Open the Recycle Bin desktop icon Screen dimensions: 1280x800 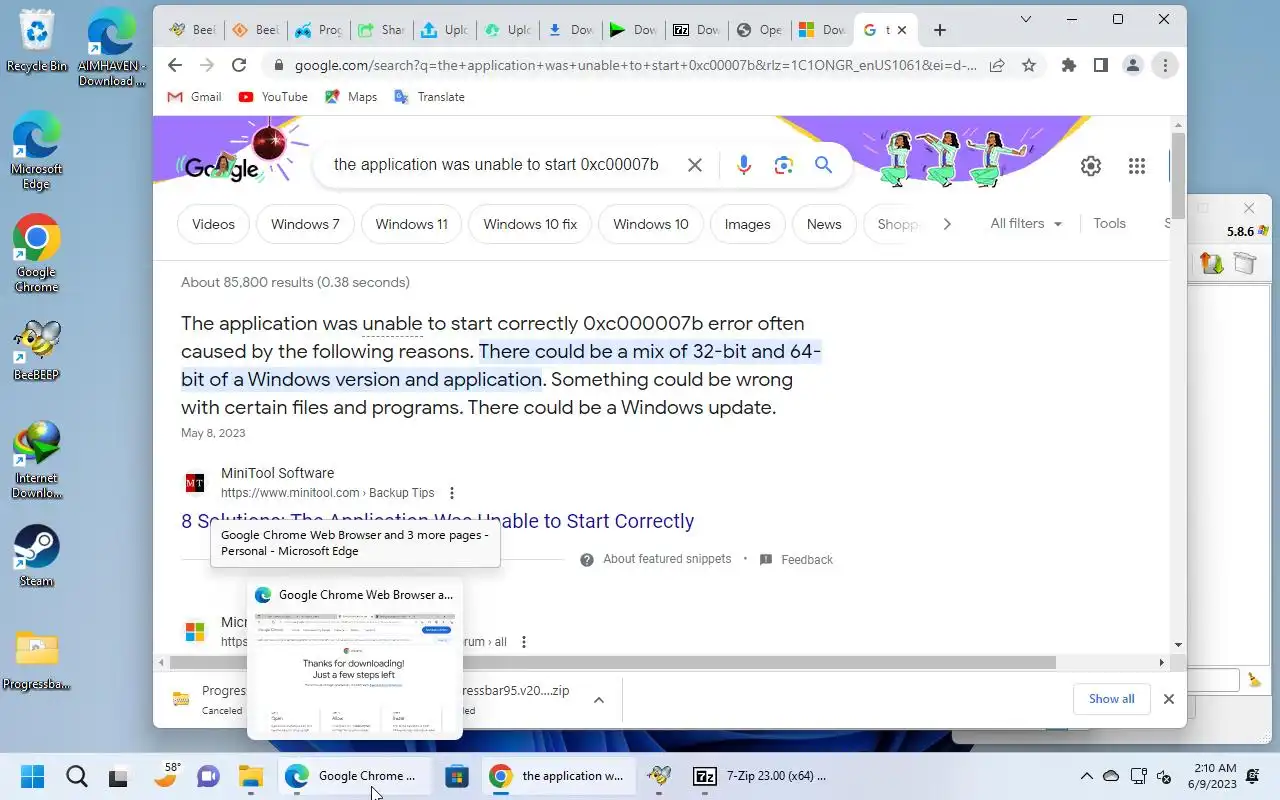click(x=37, y=42)
